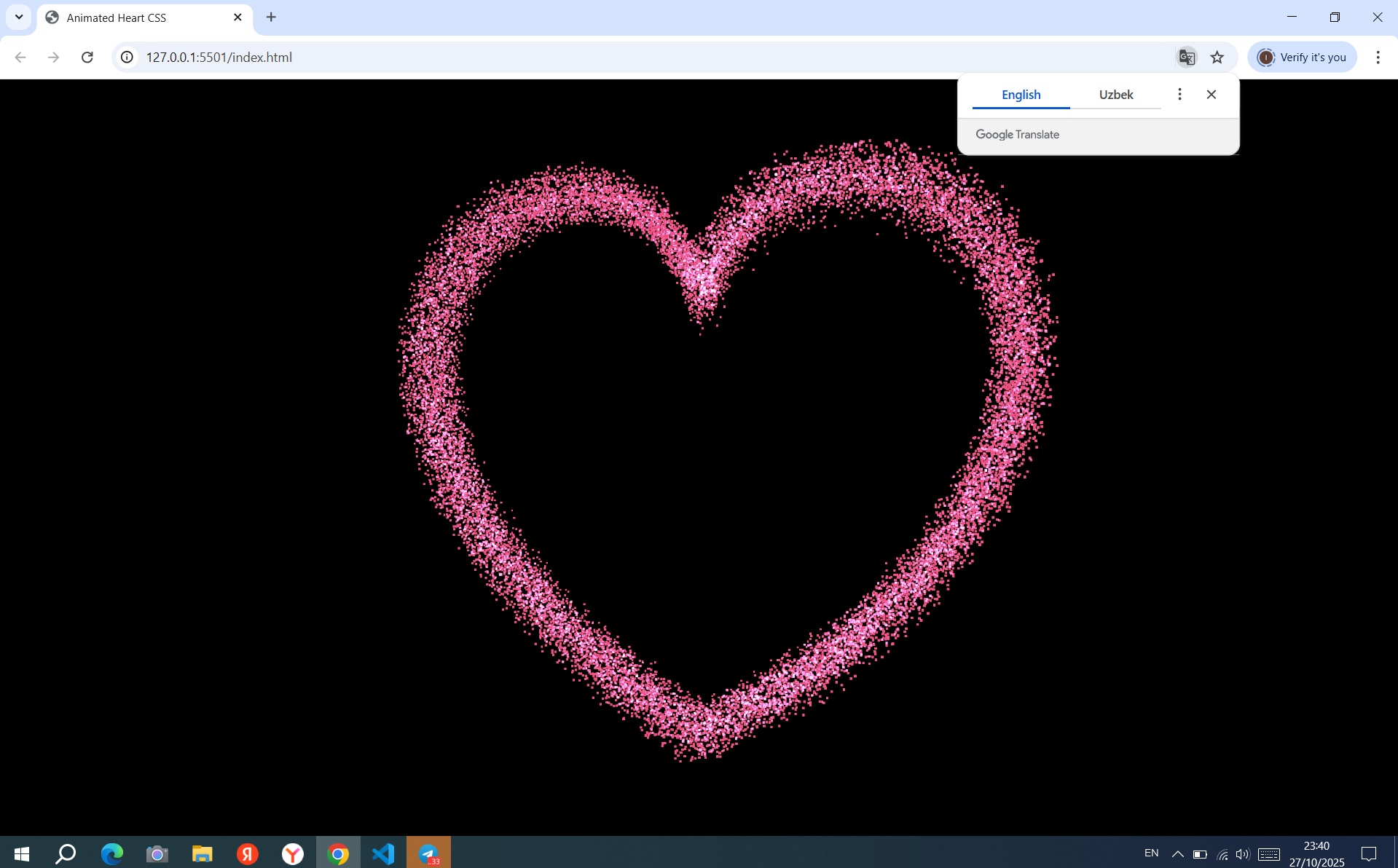The width and height of the screenshot is (1398, 868).
Task: Open Telegram from the taskbar
Action: coord(428,853)
